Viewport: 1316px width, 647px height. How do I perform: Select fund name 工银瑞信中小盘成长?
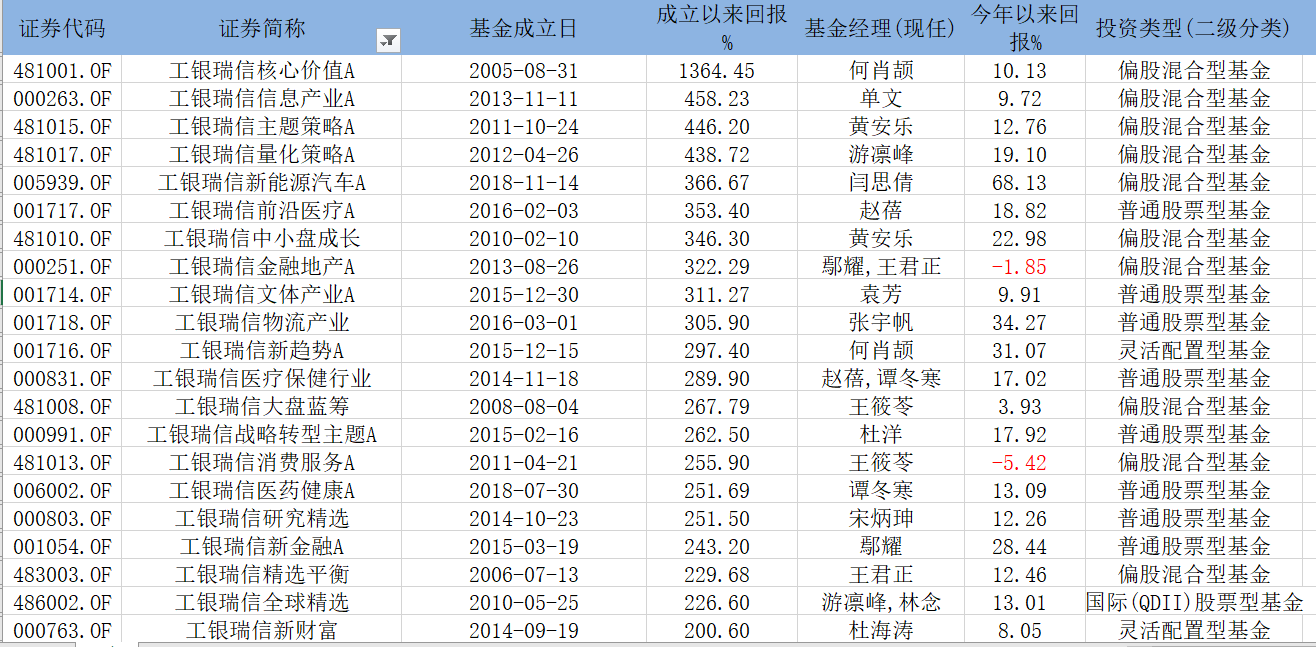click(x=262, y=238)
